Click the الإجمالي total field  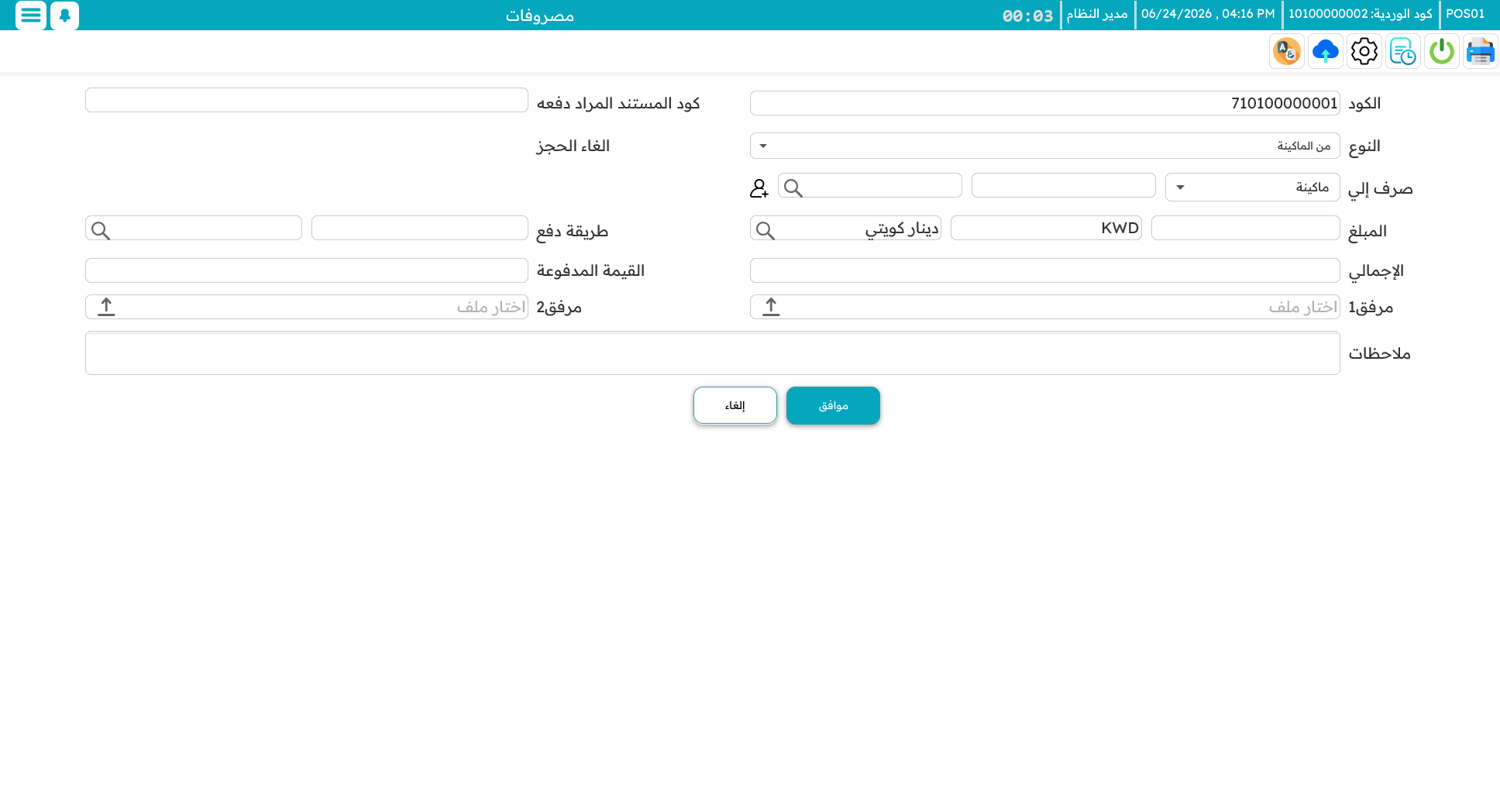click(1044, 270)
